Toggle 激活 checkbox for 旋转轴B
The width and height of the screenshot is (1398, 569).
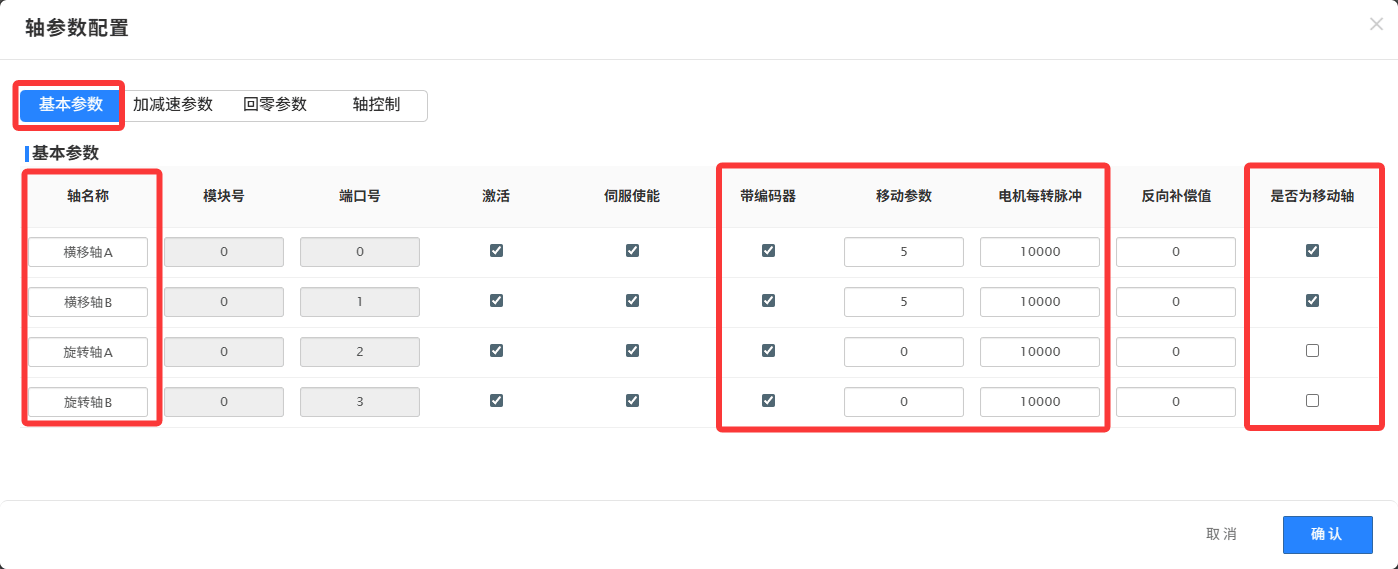[x=496, y=401]
